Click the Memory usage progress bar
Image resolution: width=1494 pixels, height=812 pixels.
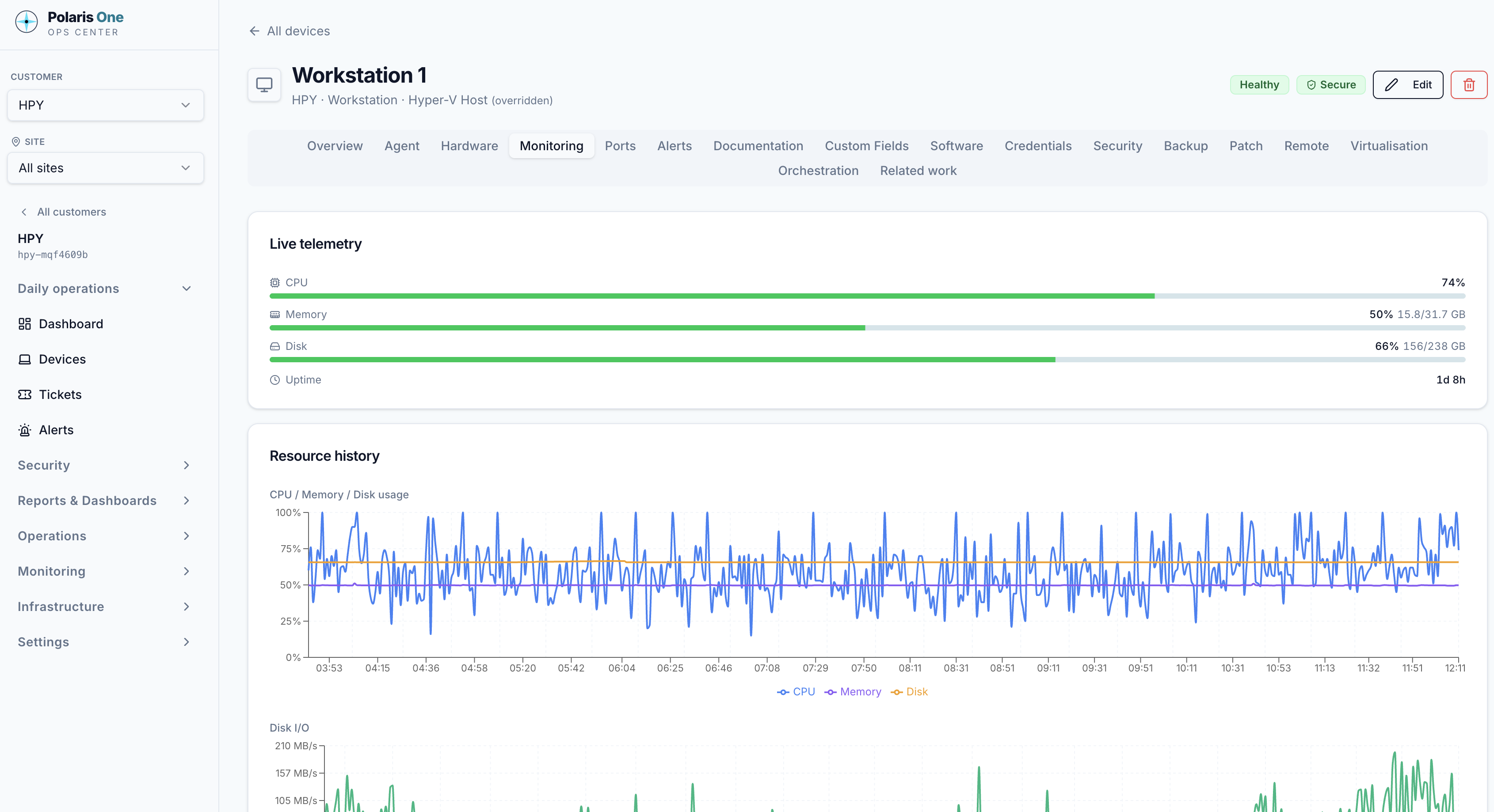coord(867,328)
